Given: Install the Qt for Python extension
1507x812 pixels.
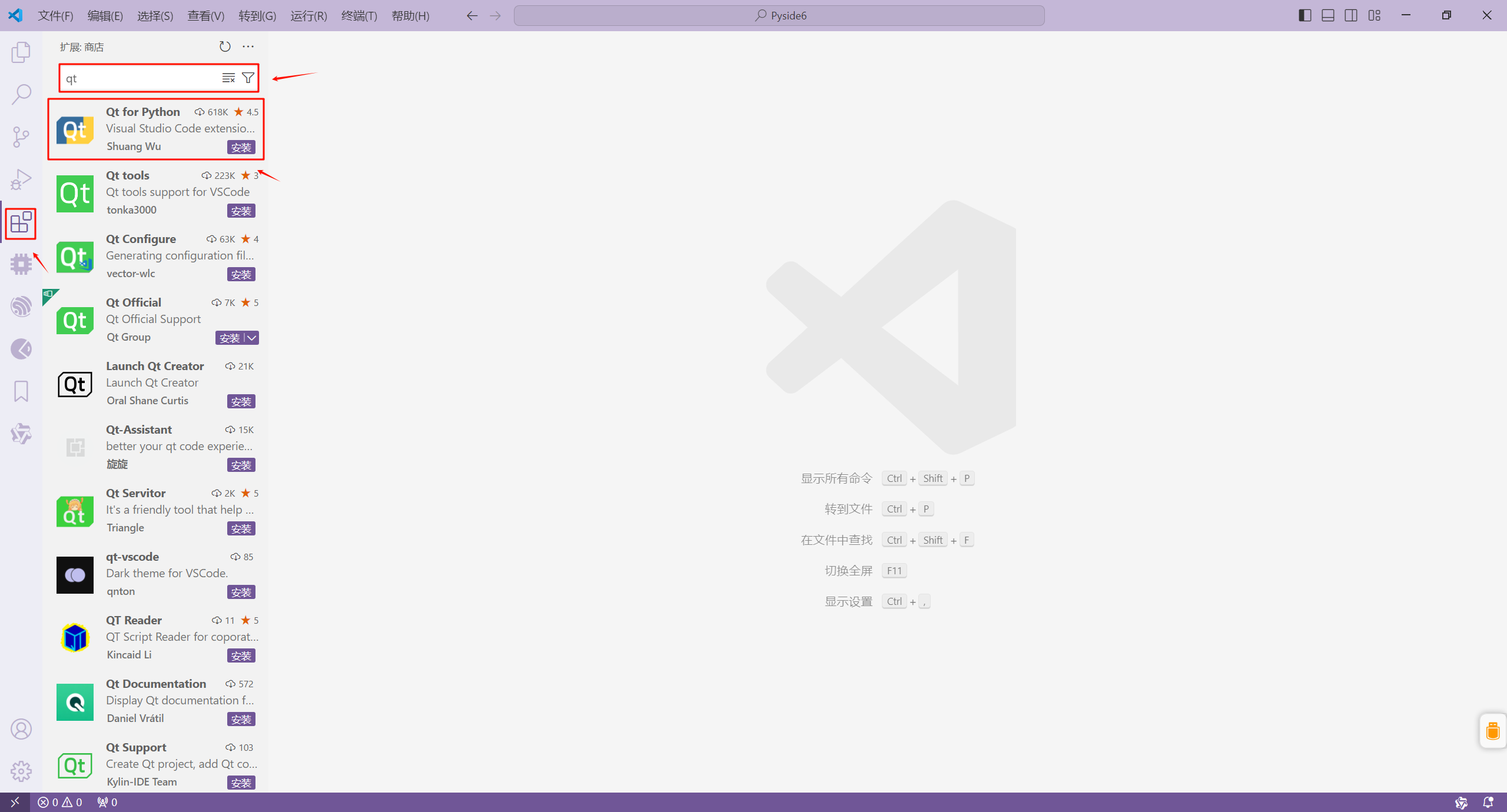Looking at the screenshot, I should point(241,147).
